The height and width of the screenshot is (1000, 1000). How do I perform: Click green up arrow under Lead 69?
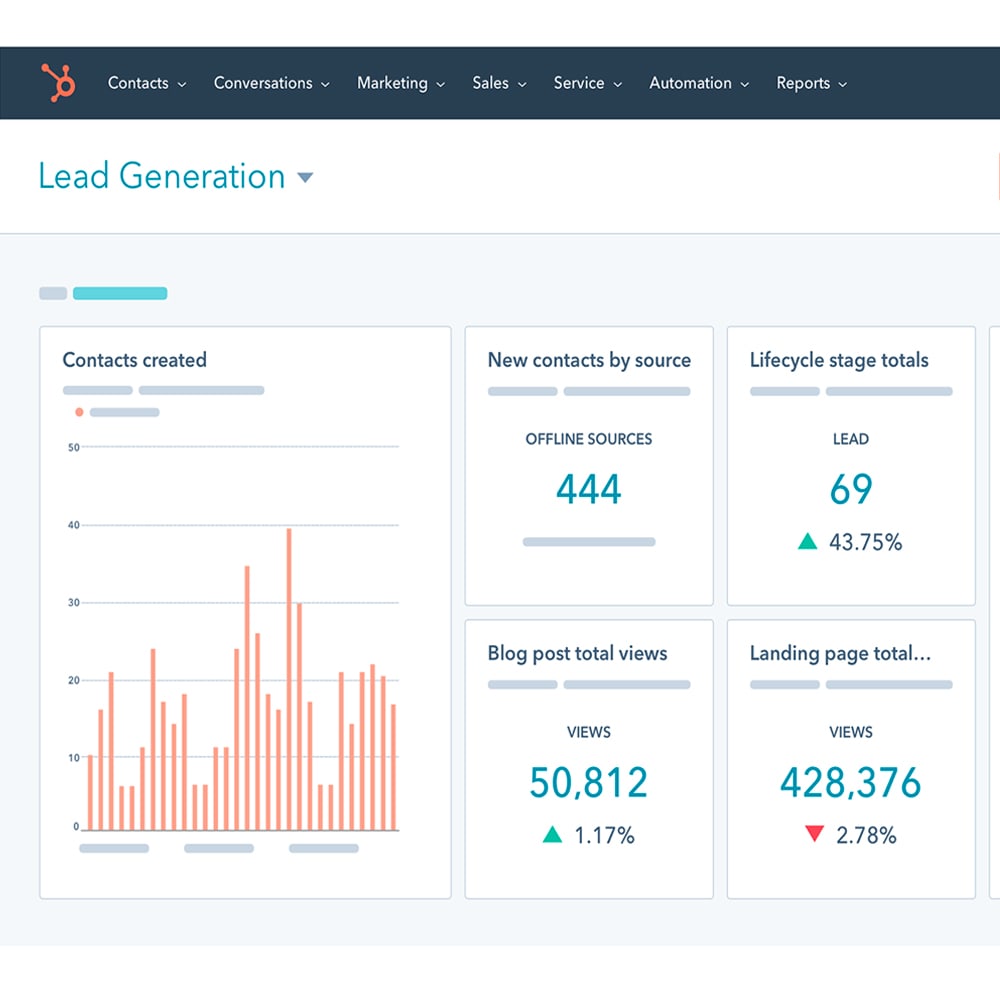(808, 542)
